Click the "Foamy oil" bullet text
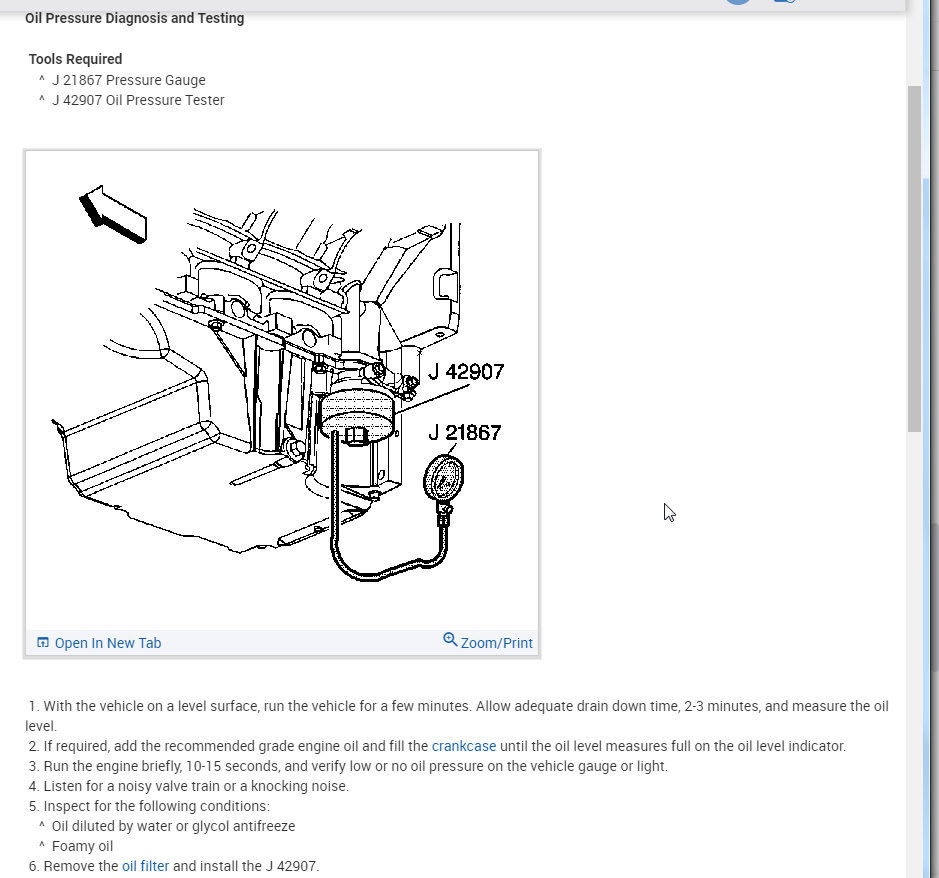The width and height of the screenshot is (939, 878). tap(83, 846)
